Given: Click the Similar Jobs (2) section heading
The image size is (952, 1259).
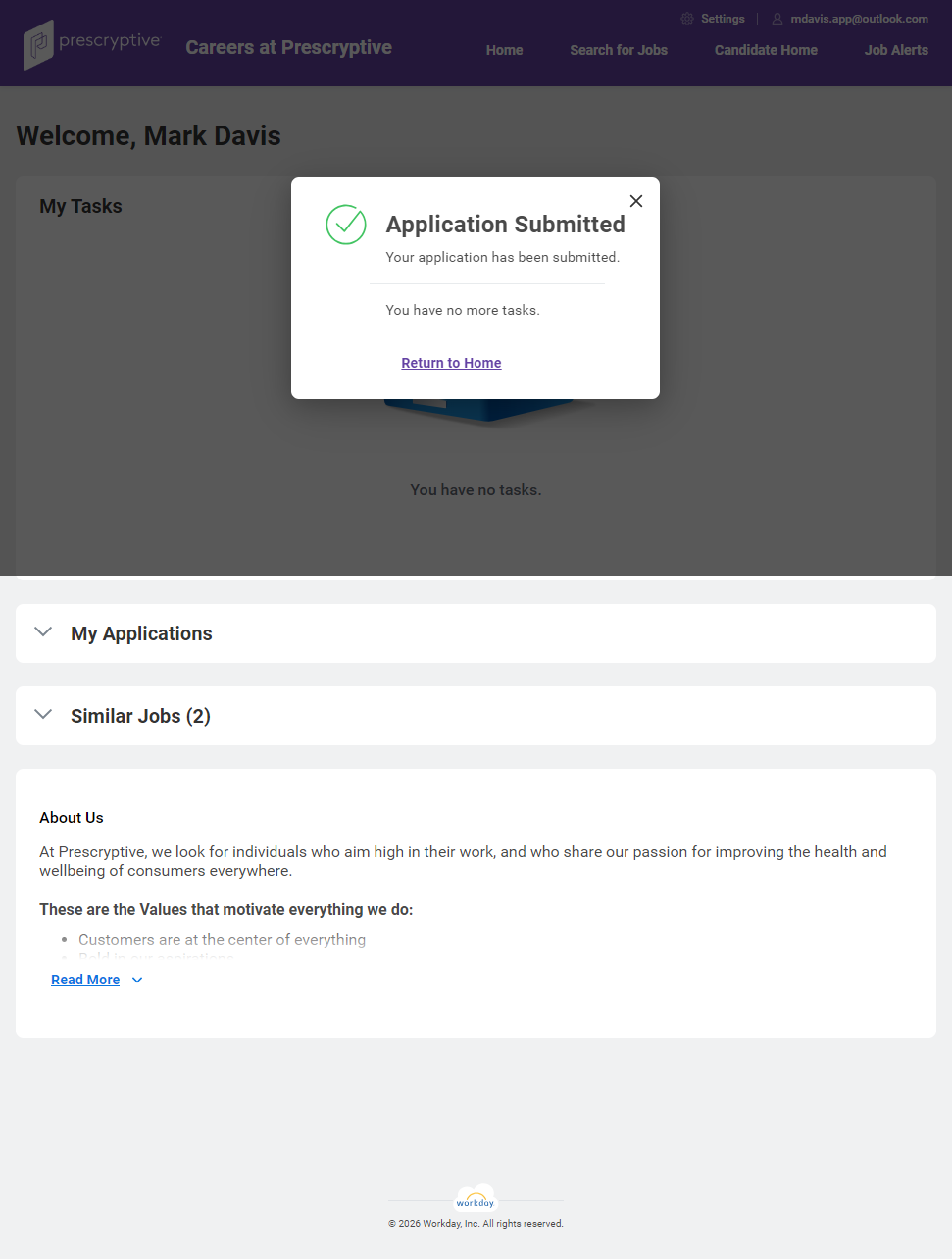Looking at the screenshot, I should point(140,716).
